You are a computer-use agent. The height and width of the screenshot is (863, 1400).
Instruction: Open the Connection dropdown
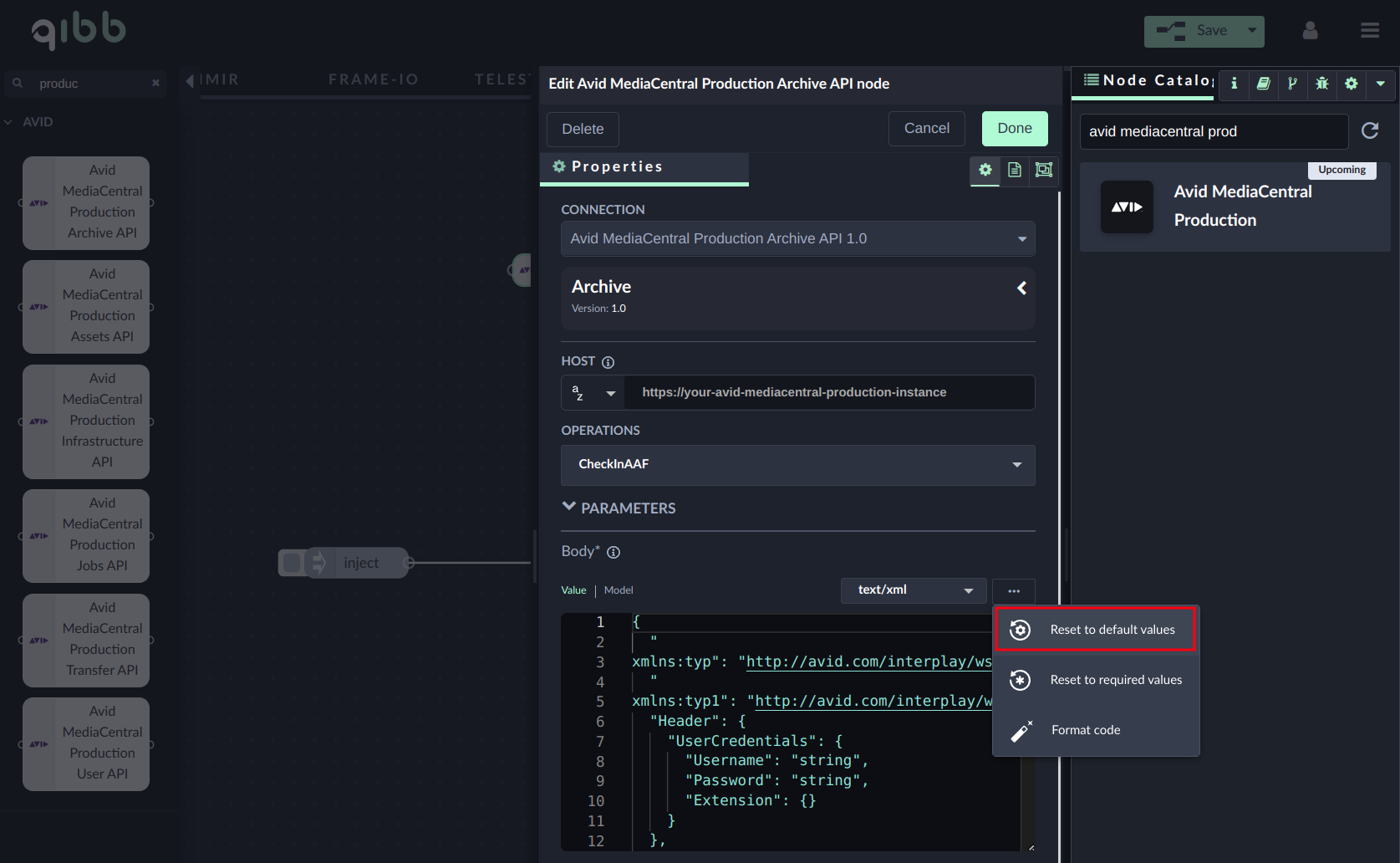797,239
